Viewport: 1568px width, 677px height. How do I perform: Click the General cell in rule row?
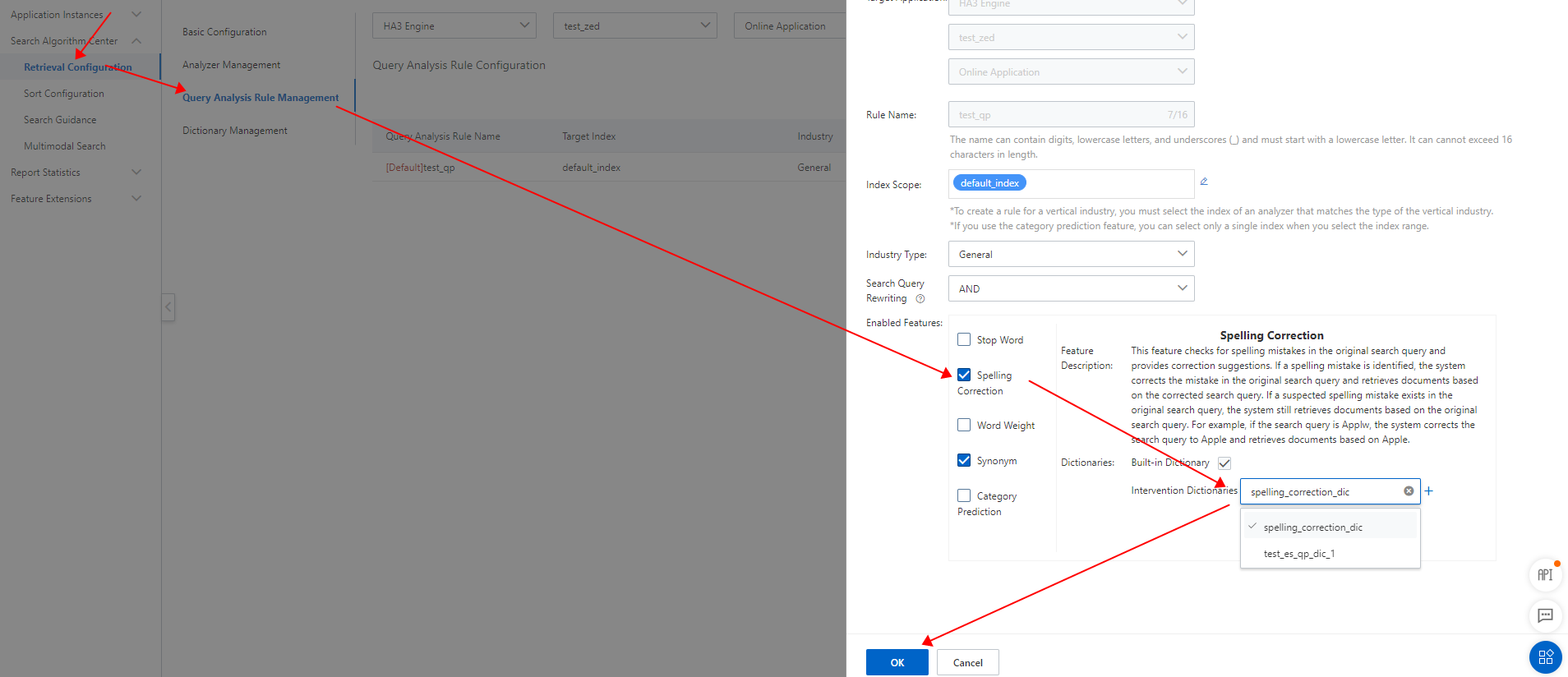(814, 168)
